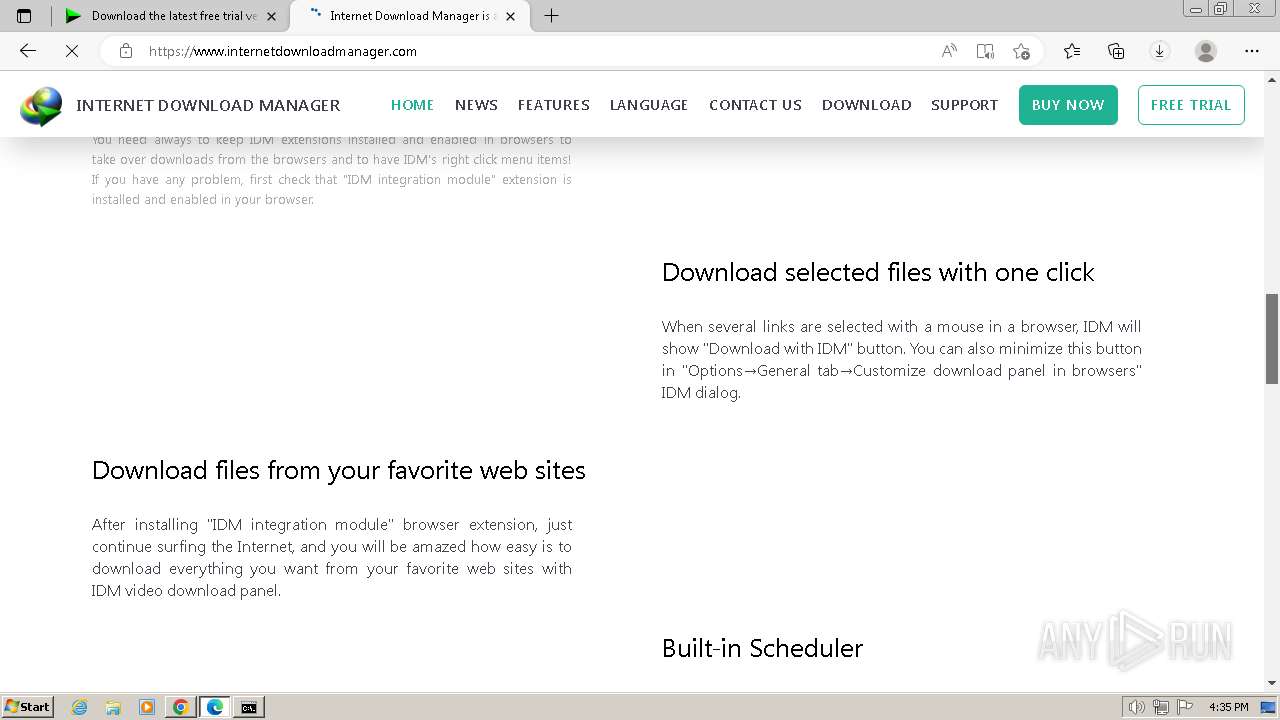The image size is (1280, 720).
Task: Click the scrollbar down arrow
Action: pyautogui.click(x=1272, y=683)
